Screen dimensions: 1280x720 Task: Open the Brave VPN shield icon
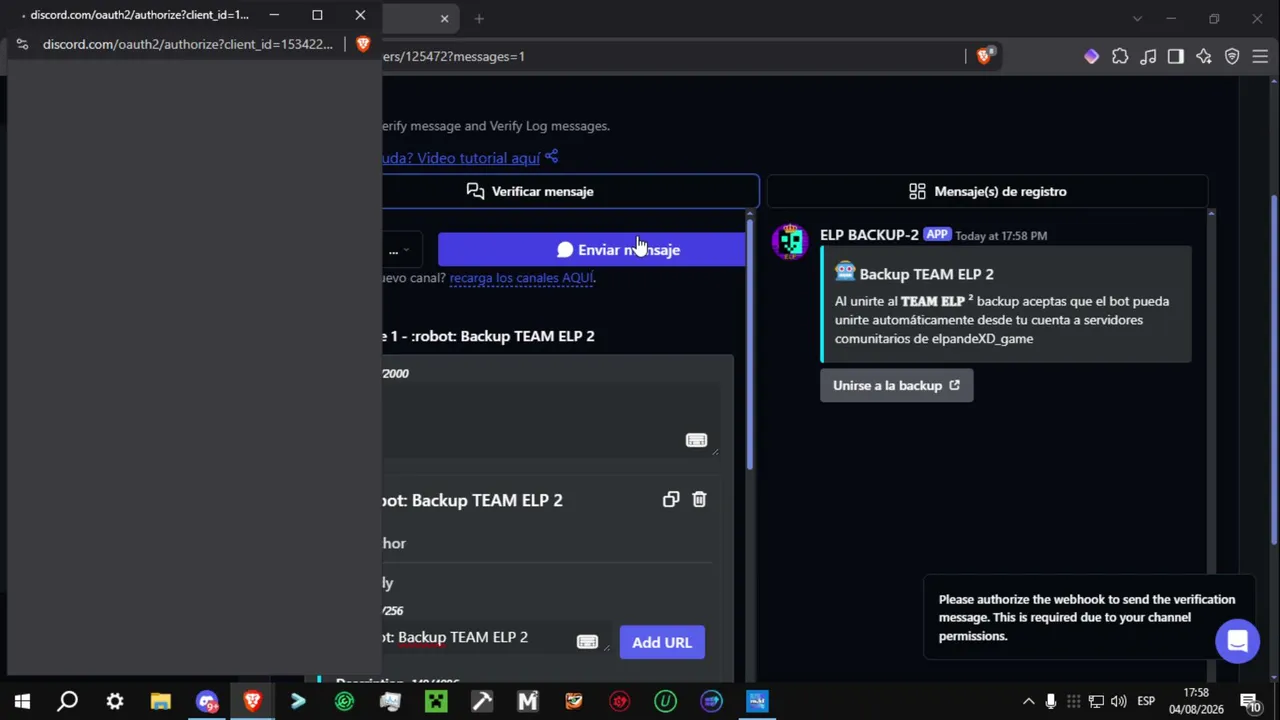[1232, 57]
